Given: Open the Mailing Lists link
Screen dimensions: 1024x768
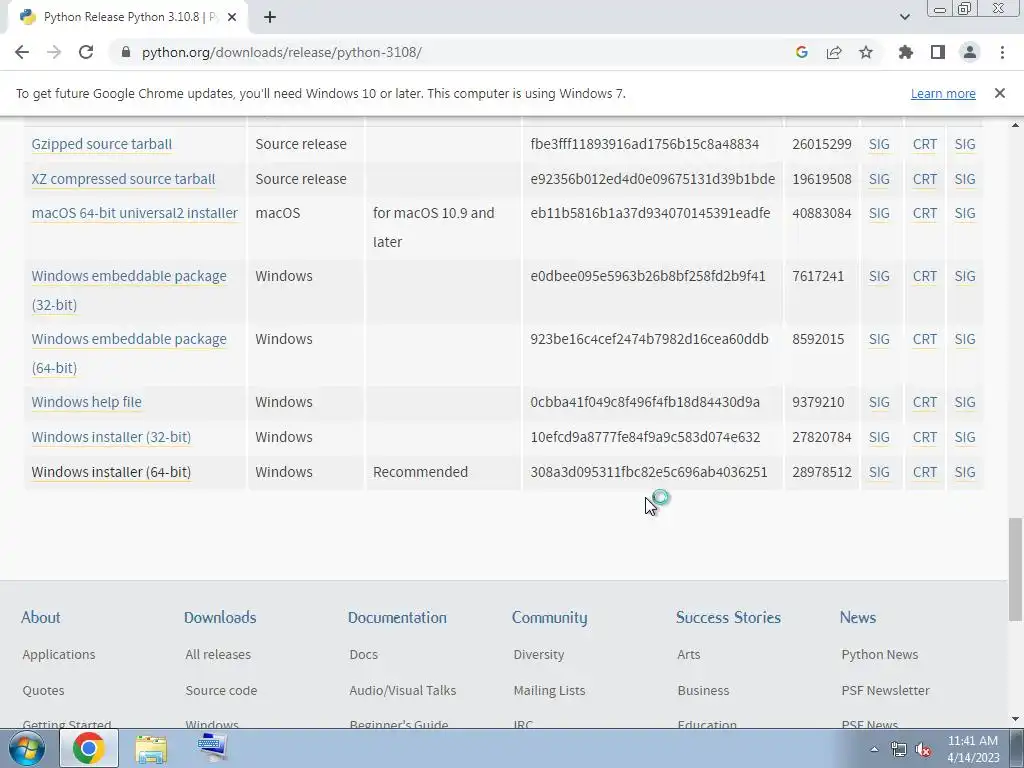Looking at the screenshot, I should pos(549,690).
